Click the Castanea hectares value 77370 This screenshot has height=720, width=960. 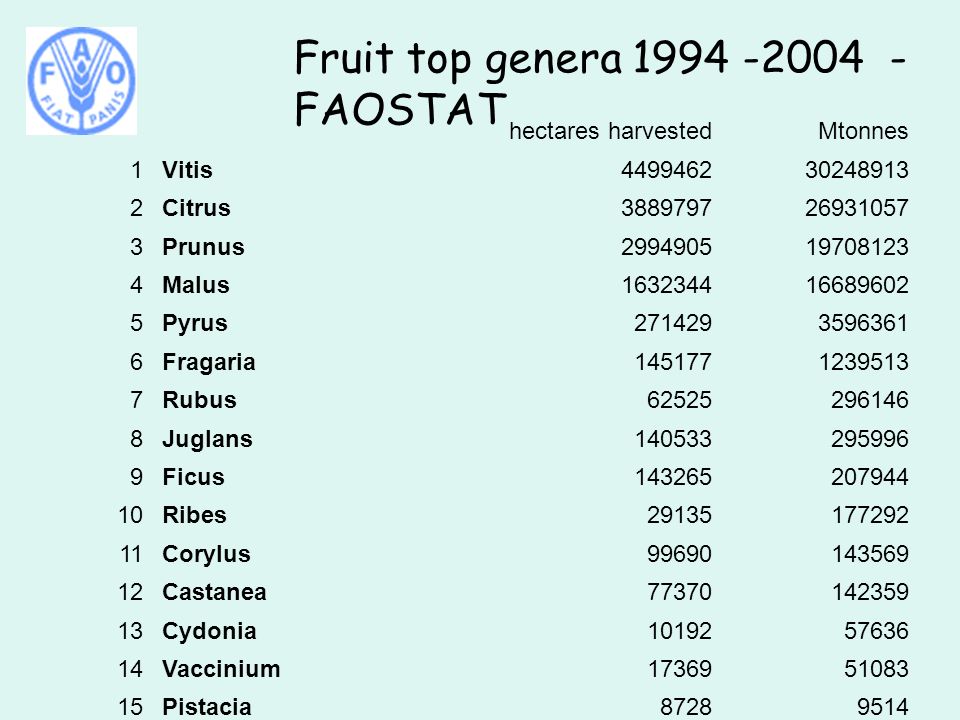click(680, 592)
